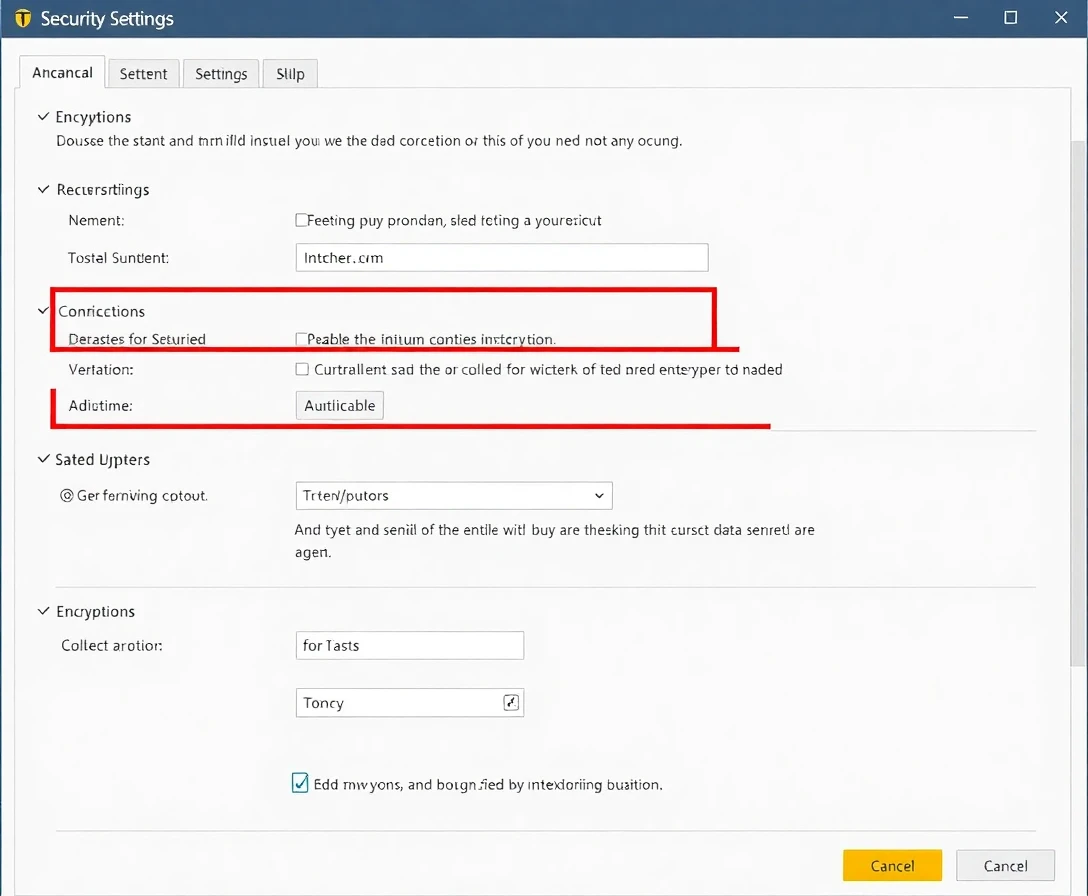
Task: Check the Curtrallent sad checkbox
Action: coord(302,369)
